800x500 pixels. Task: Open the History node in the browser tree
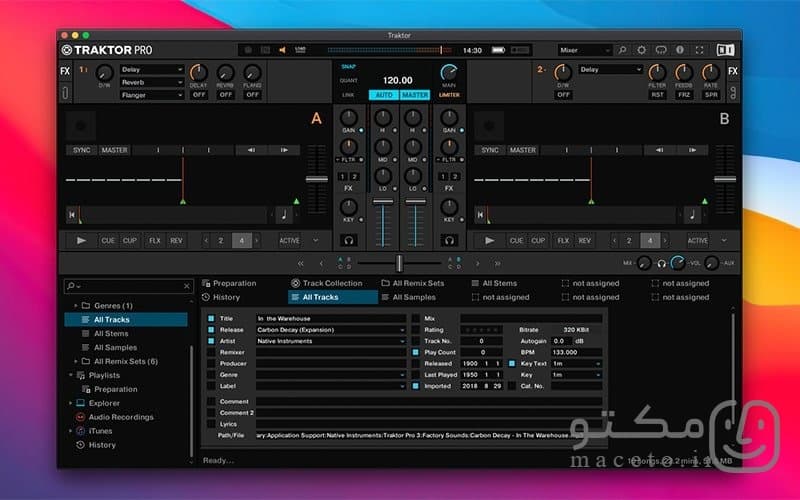click(x=102, y=445)
